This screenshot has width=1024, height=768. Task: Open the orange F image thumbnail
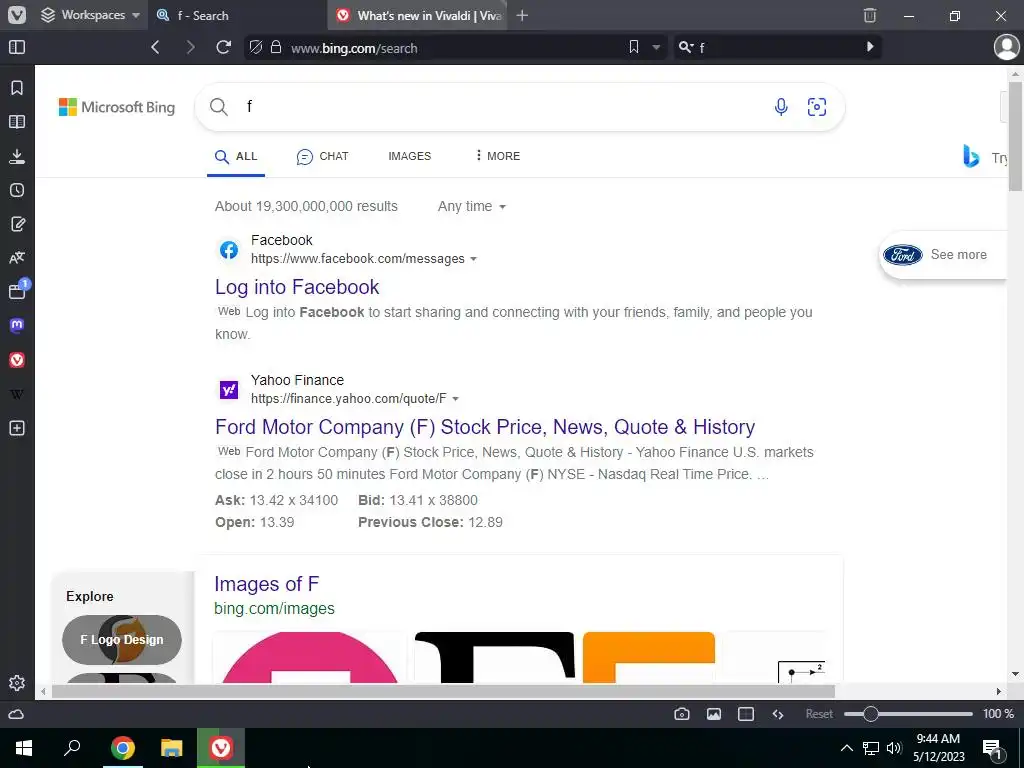coord(648,657)
